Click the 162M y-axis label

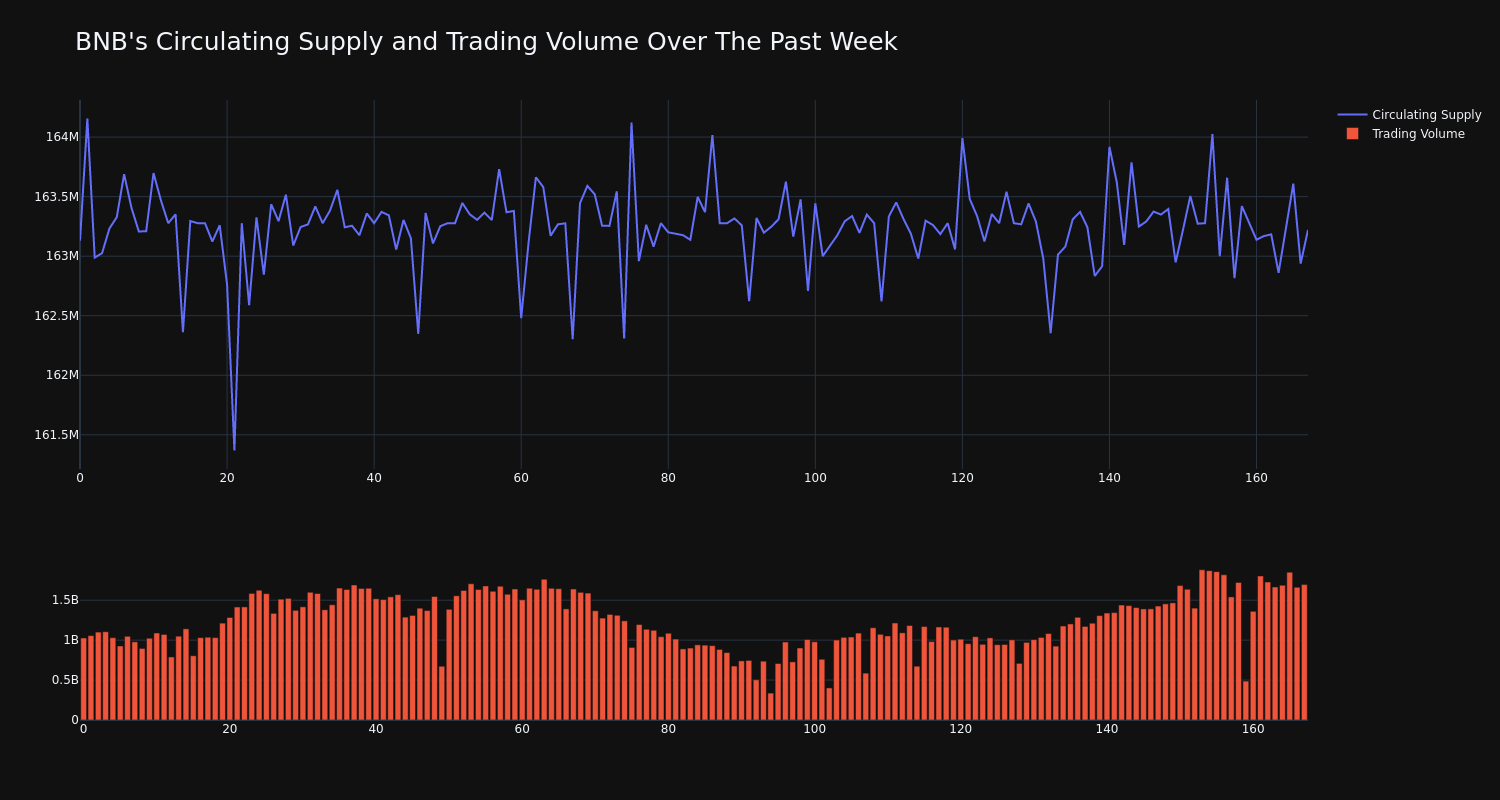click(62, 375)
